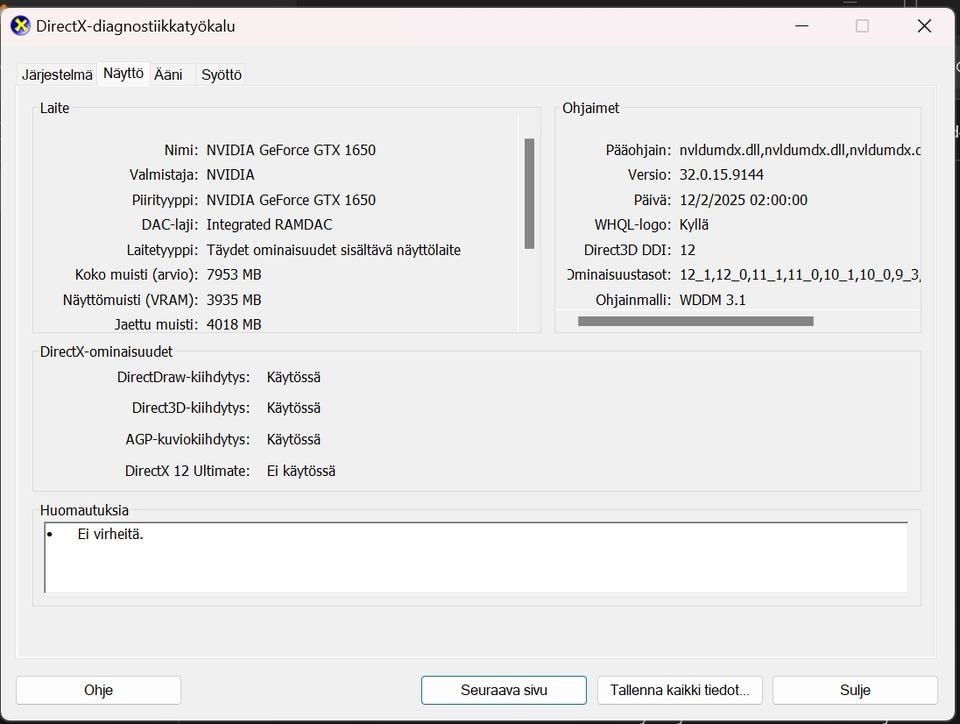This screenshot has height=724, width=960.
Task: Click the Direct3D DDI value 12
Action: (x=688, y=250)
